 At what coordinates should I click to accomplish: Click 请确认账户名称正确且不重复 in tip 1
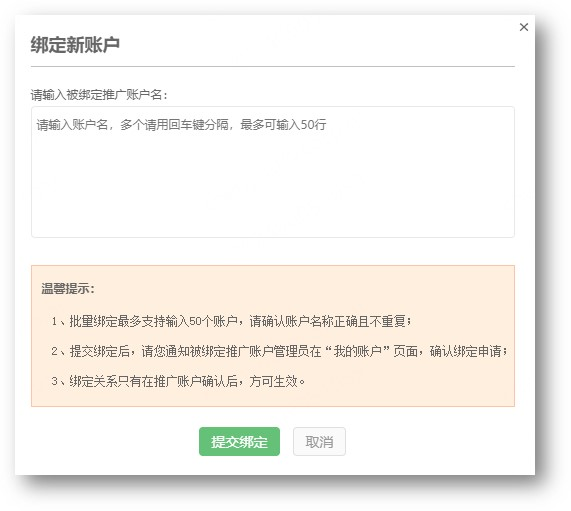pos(330,321)
